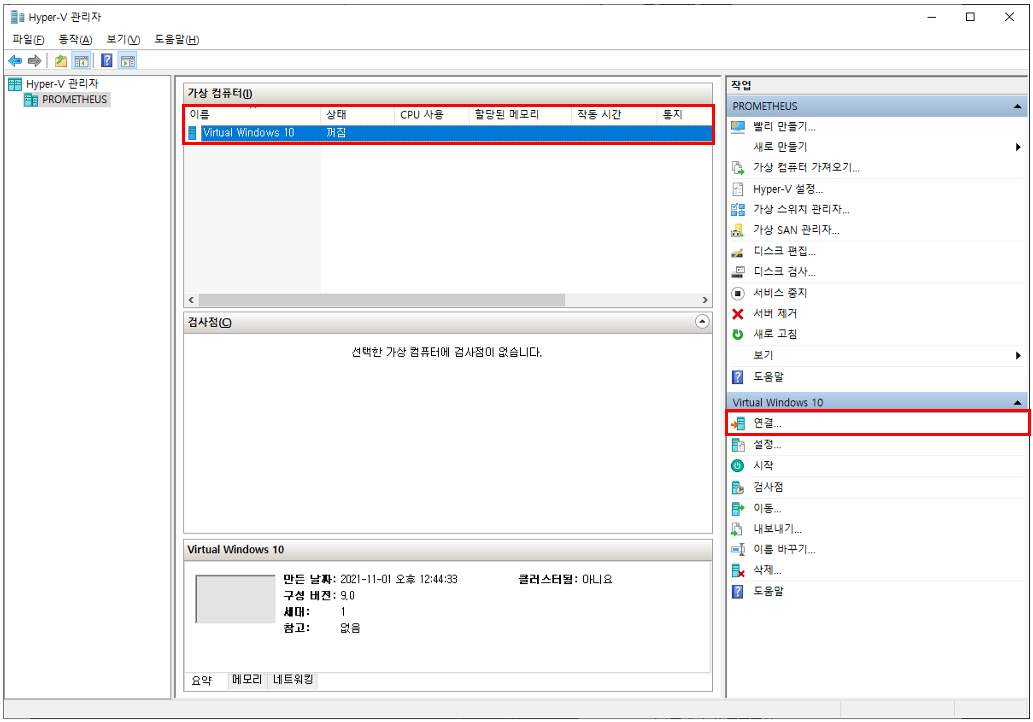Click the green 시작 power icon
This screenshot has height=722, width=1033.
point(738,466)
